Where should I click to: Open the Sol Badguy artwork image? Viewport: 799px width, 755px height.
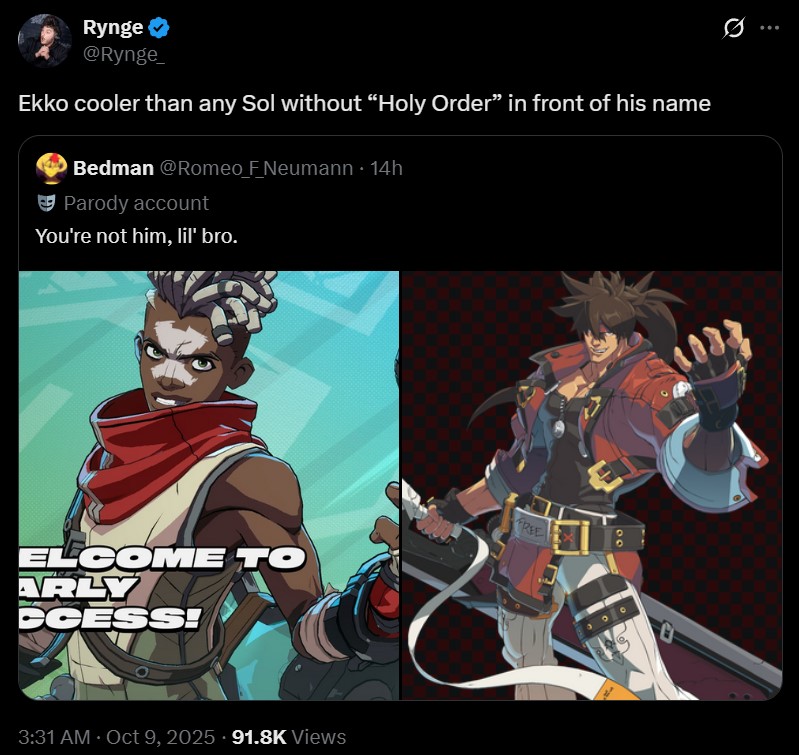pyautogui.click(x=592, y=486)
